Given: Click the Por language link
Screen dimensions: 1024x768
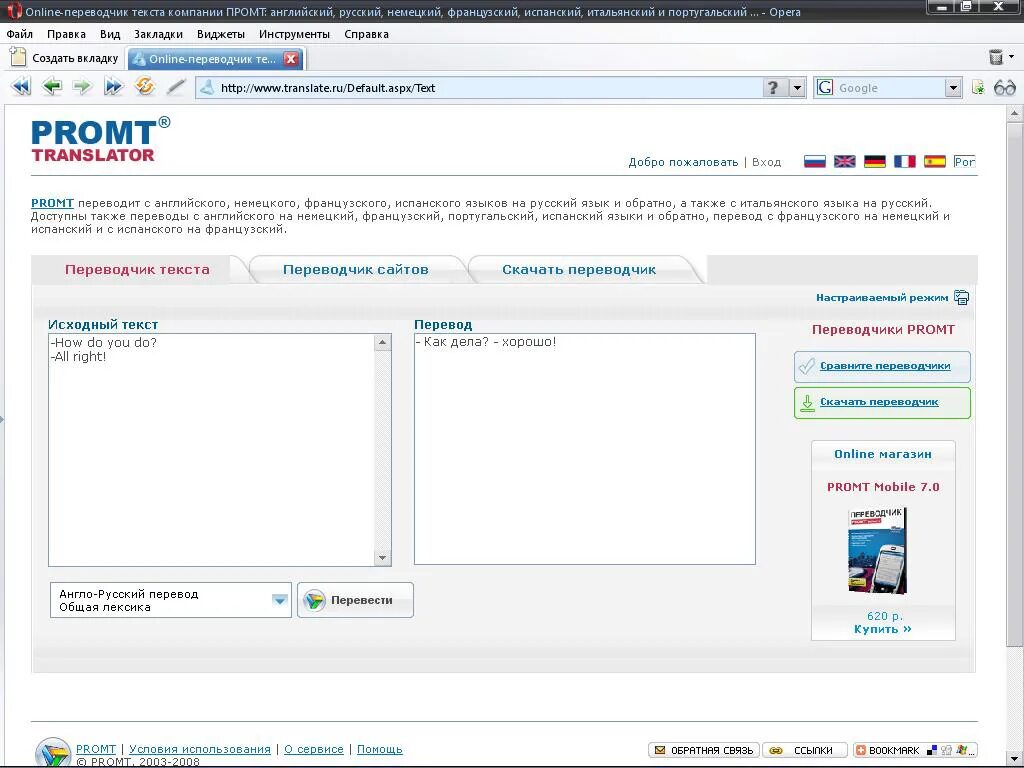Looking at the screenshot, I should point(964,161).
